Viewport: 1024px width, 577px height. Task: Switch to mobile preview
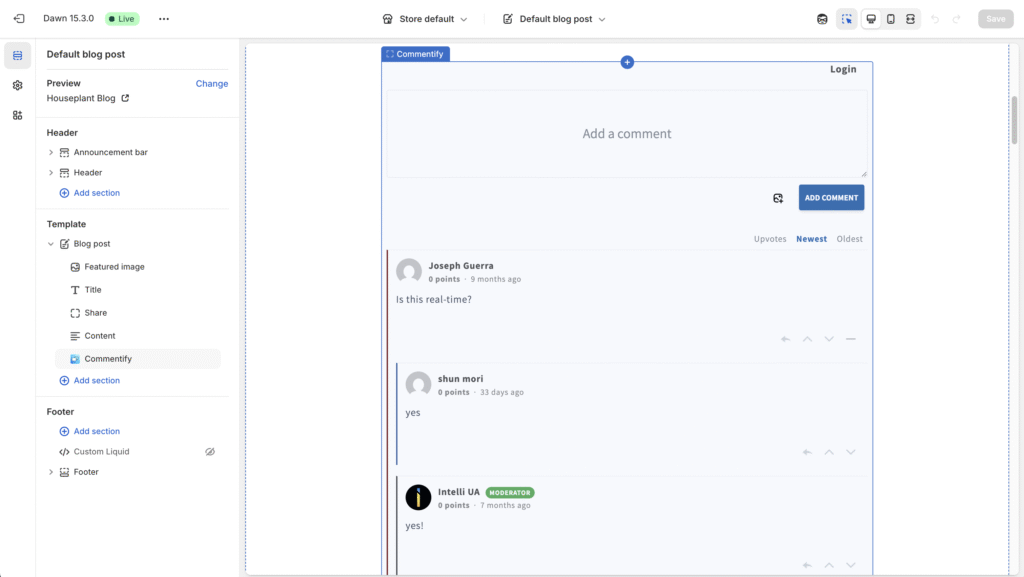click(891, 19)
